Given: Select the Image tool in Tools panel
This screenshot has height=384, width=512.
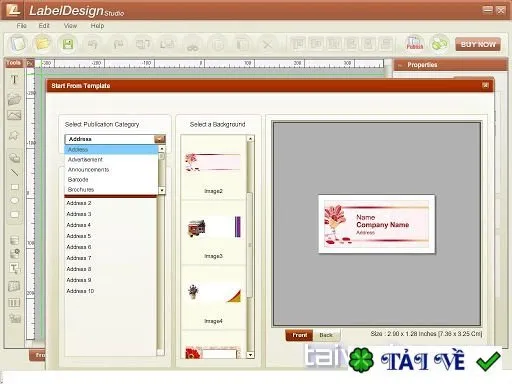Looking at the screenshot, I should 14,115.
